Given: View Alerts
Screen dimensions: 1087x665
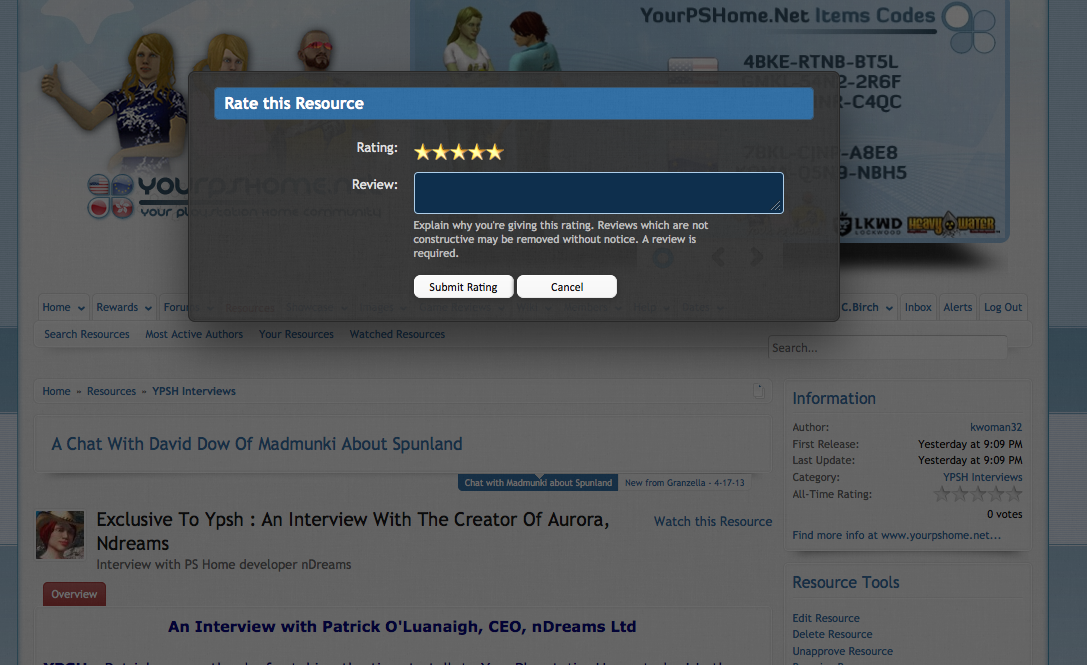Looking at the screenshot, I should (x=957, y=307).
